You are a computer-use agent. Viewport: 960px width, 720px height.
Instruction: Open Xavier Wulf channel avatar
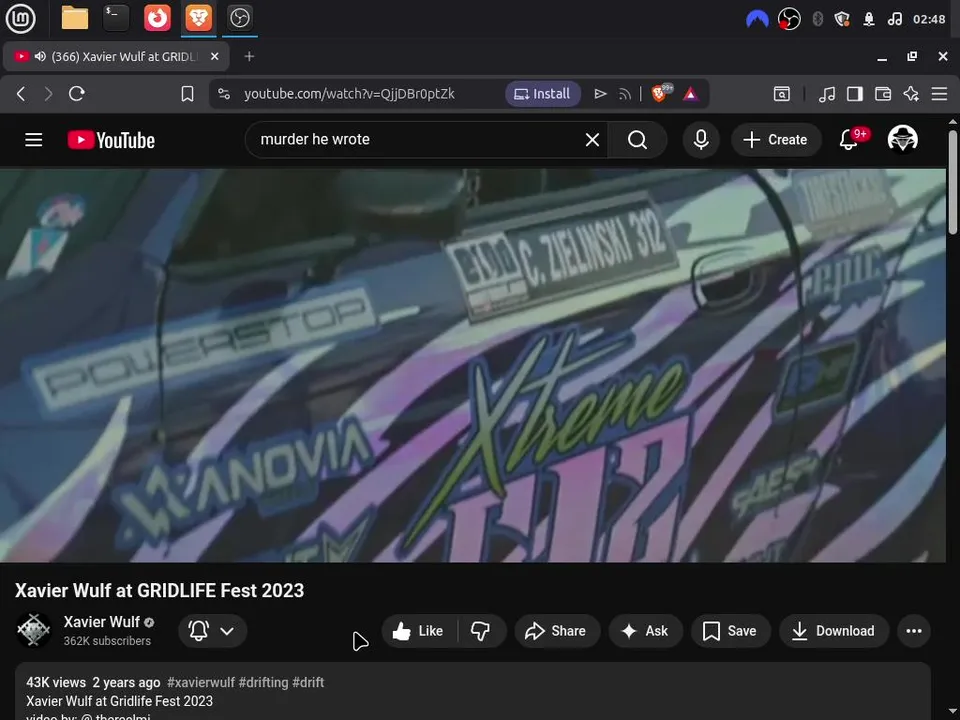click(x=33, y=630)
